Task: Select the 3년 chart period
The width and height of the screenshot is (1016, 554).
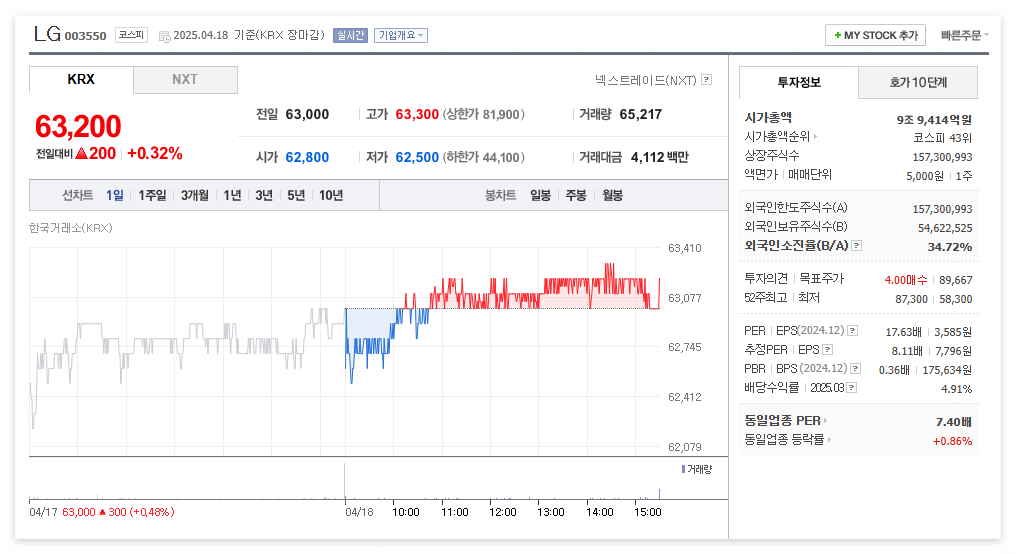Action: (264, 195)
